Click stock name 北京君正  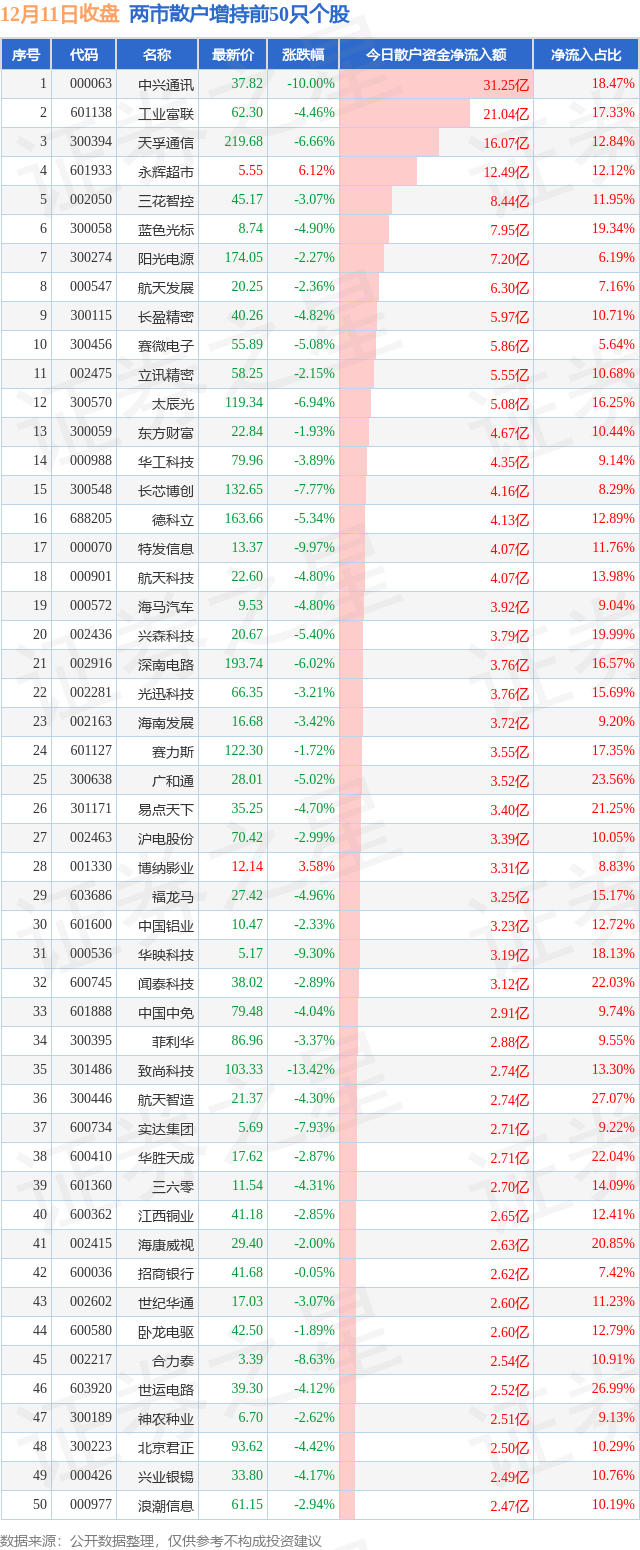(166, 1447)
